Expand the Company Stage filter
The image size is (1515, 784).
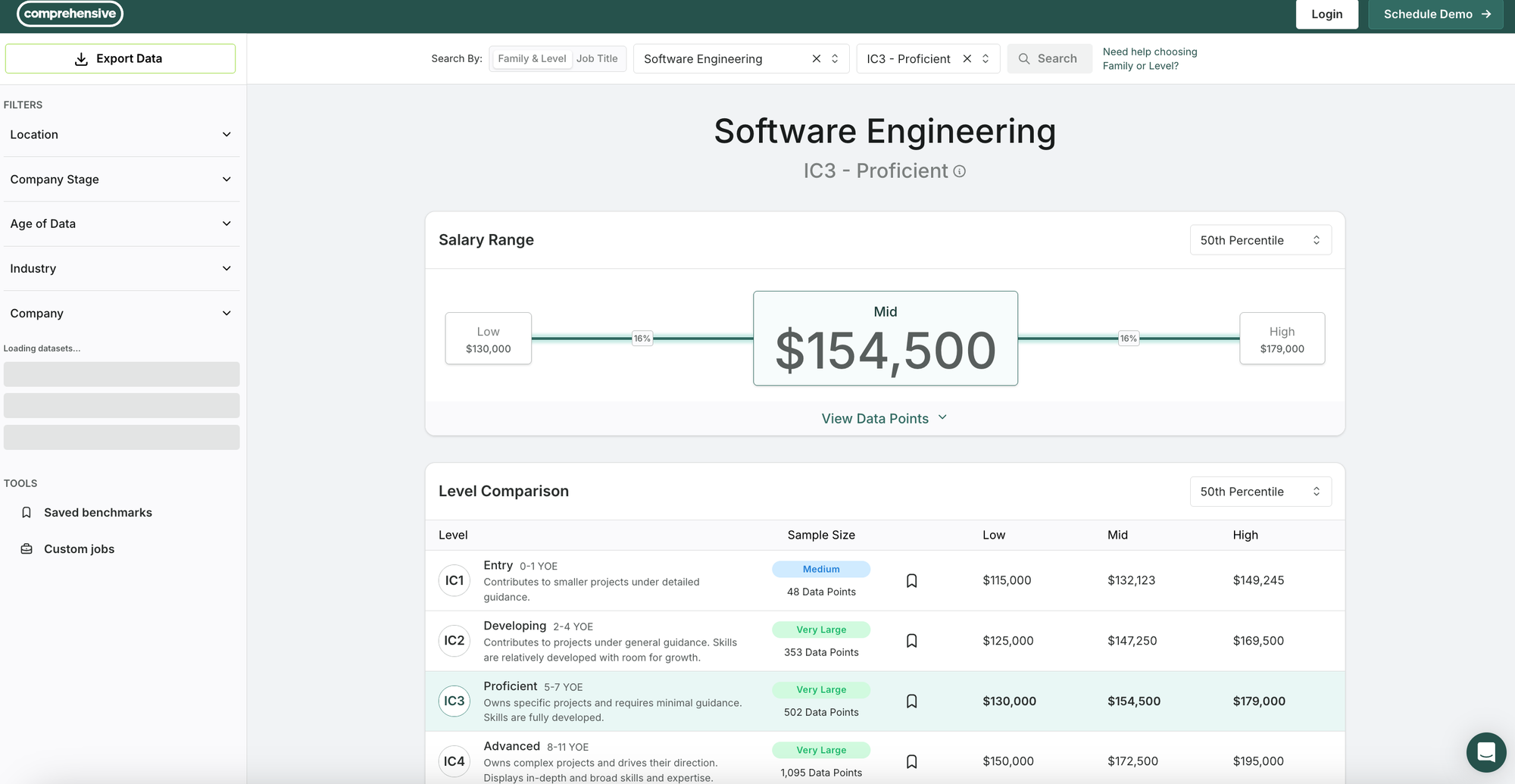pyautogui.click(x=121, y=180)
